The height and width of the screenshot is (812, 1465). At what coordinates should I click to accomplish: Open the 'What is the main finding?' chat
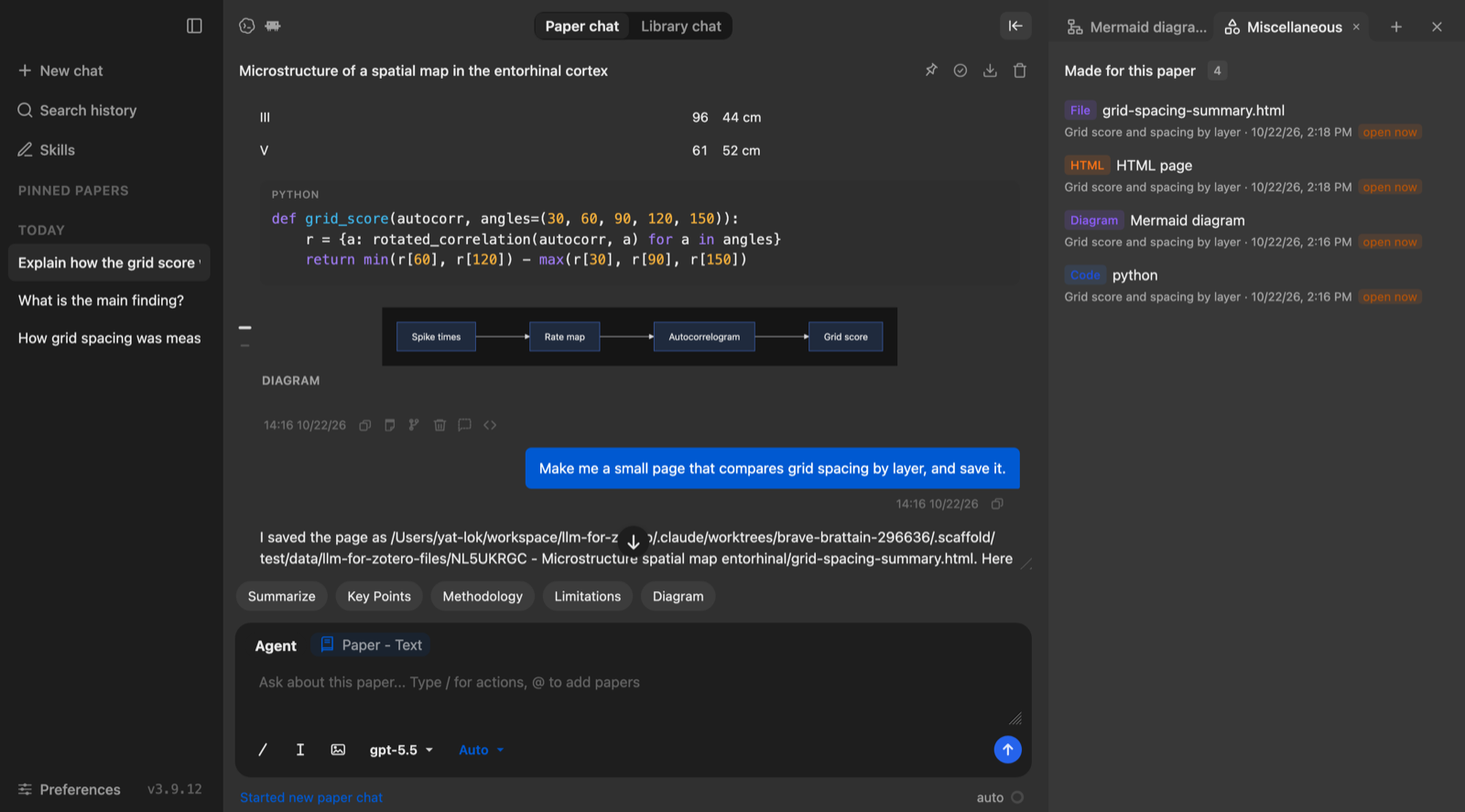click(101, 300)
